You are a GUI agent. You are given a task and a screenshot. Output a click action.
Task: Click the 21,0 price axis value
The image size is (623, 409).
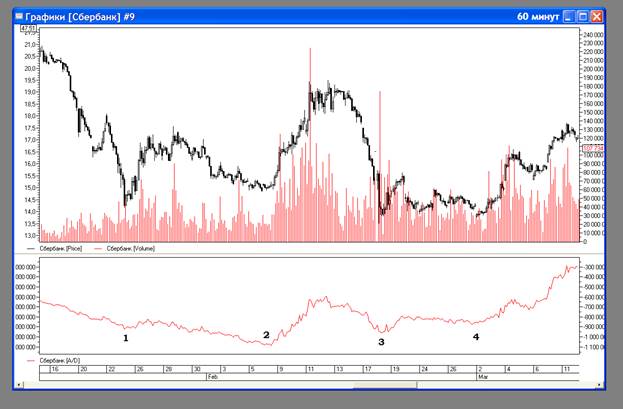click(30, 45)
